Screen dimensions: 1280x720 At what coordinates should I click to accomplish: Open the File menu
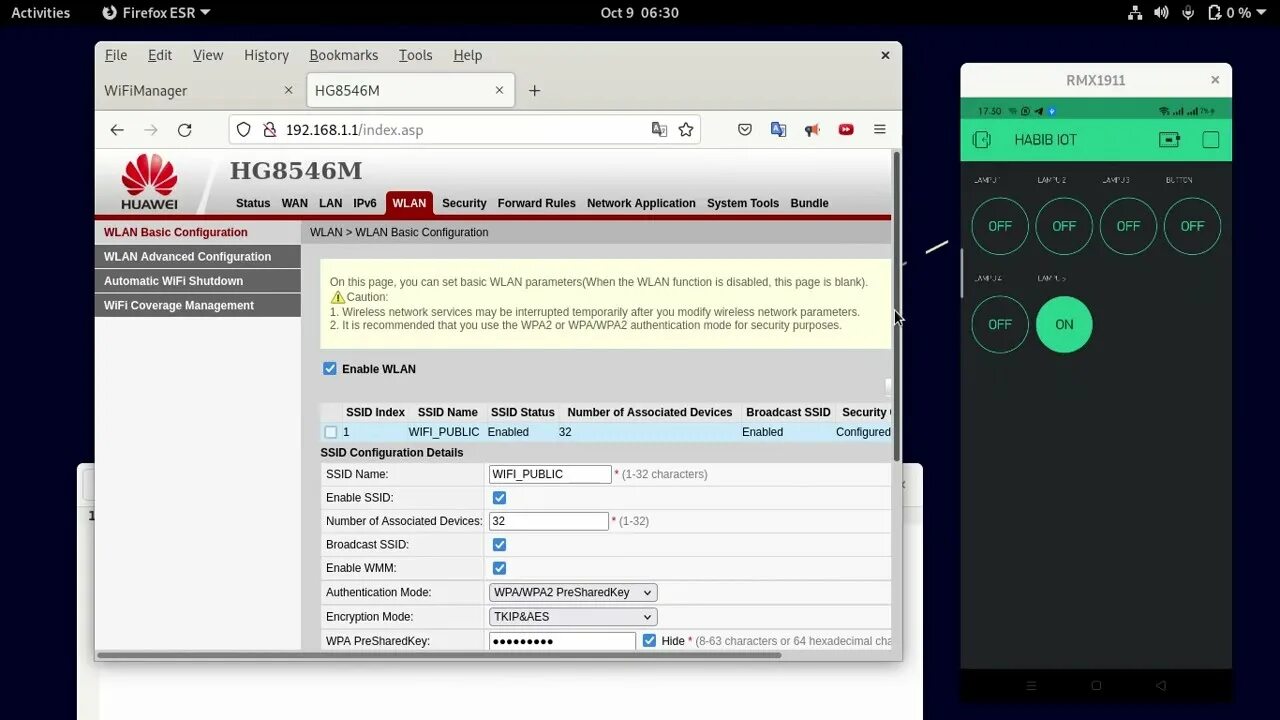116,55
